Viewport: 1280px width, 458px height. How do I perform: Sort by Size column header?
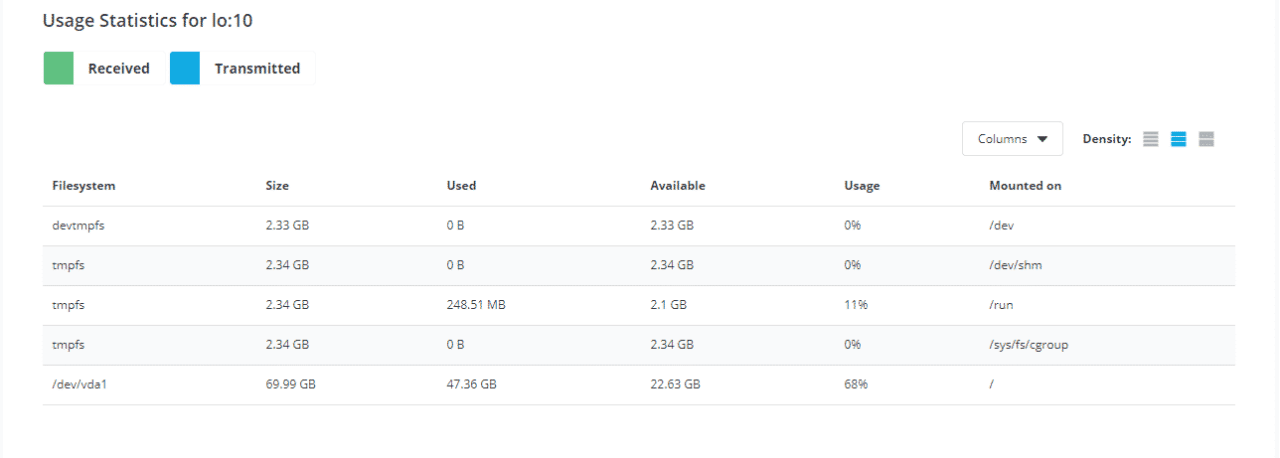click(277, 186)
